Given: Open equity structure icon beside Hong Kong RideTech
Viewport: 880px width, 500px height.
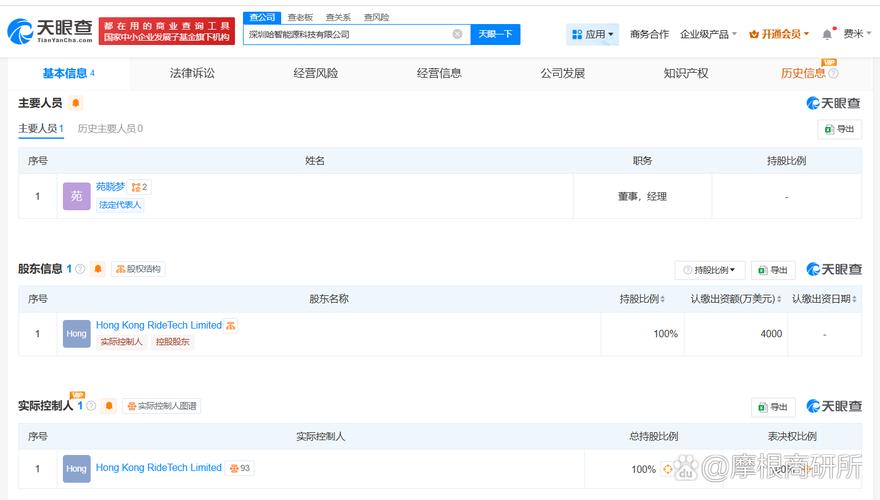Looking at the screenshot, I should click(231, 325).
